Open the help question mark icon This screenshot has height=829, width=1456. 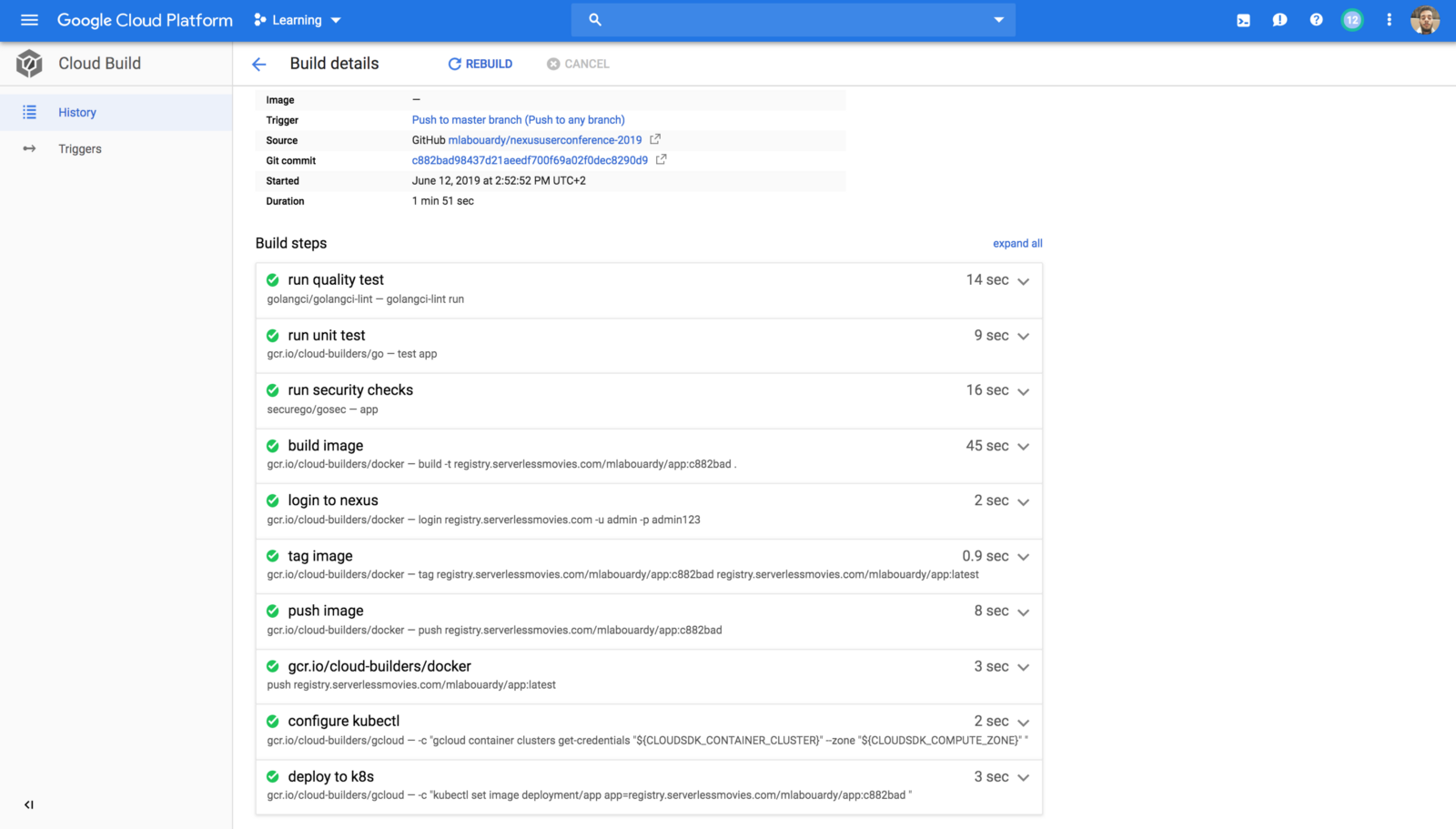[1316, 20]
